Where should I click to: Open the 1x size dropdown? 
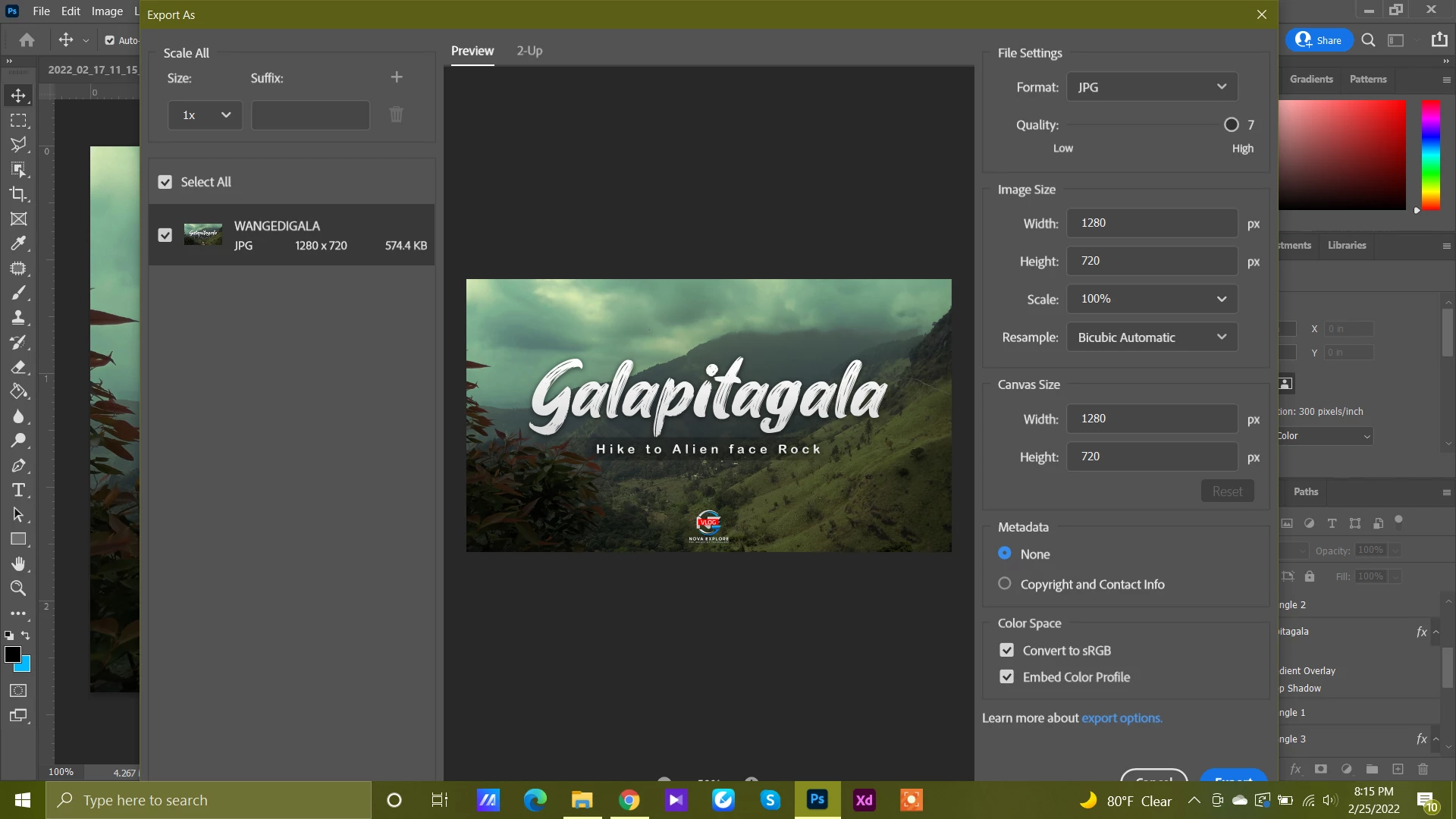[205, 115]
